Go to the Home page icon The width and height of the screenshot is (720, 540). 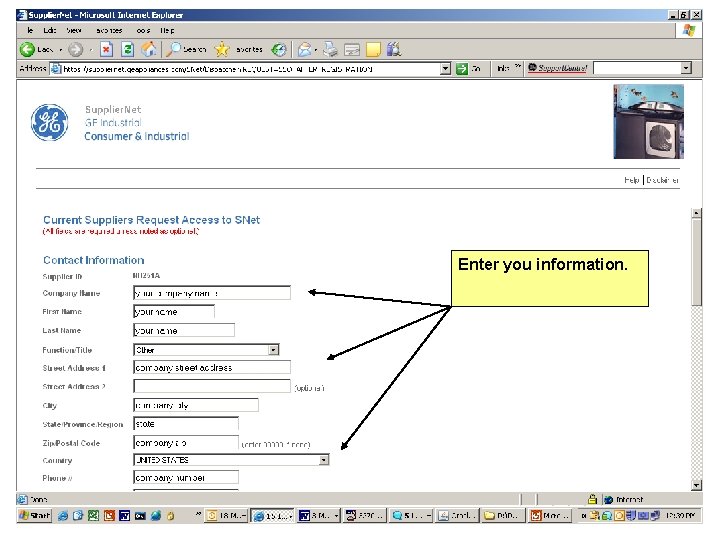[x=149, y=49]
